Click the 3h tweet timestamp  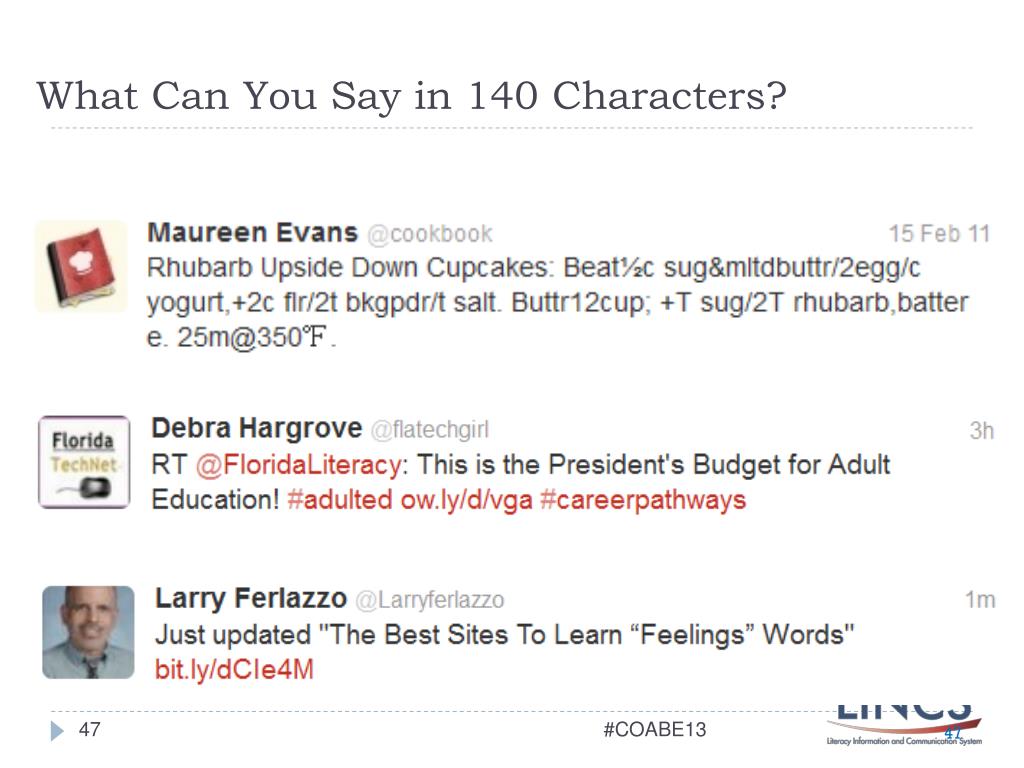click(982, 431)
